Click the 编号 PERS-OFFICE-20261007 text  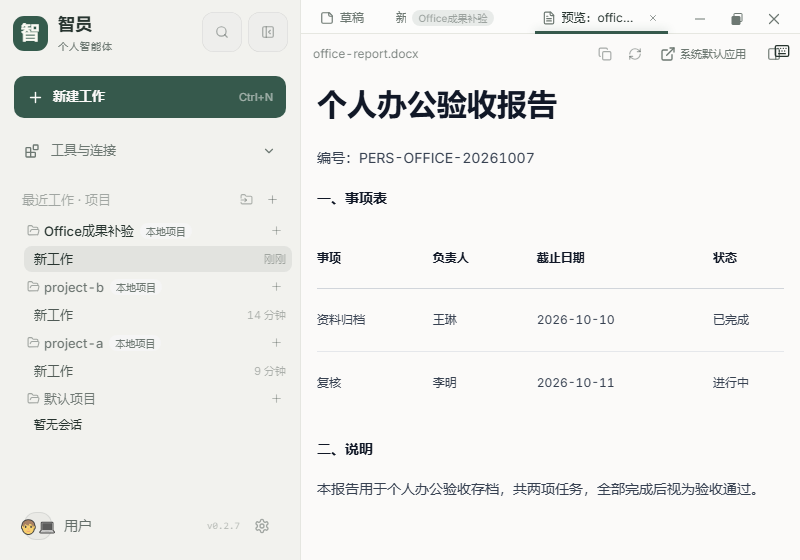pyautogui.click(x=425, y=158)
